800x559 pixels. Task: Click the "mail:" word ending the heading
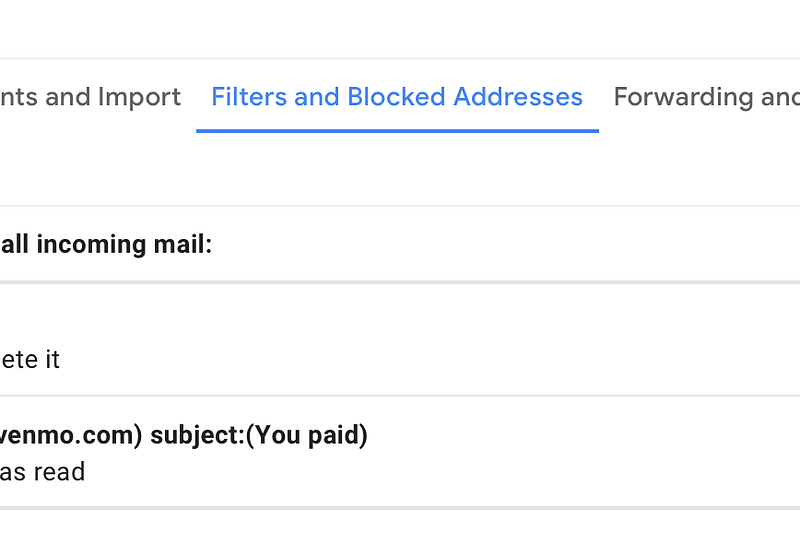pyautogui.click(x=183, y=244)
